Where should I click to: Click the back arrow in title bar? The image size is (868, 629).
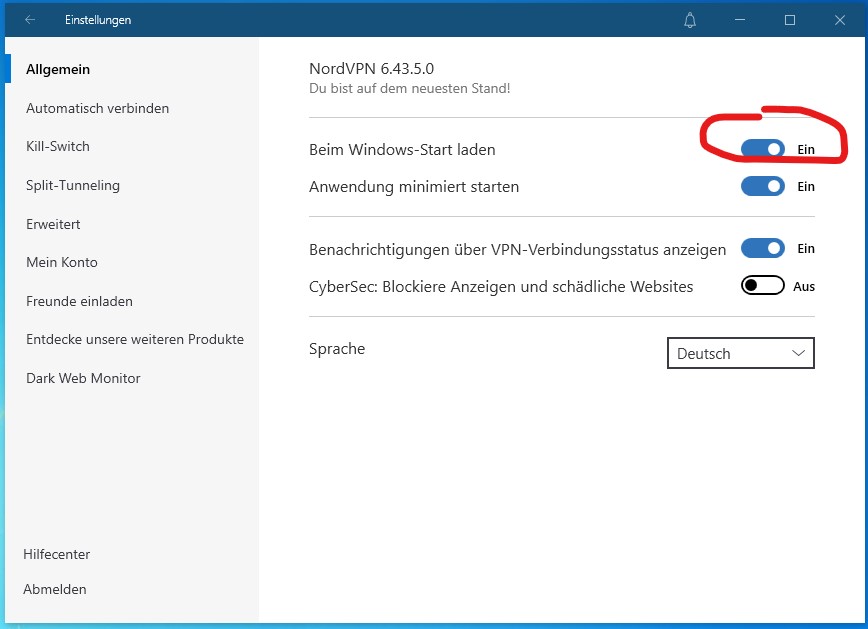[x=30, y=20]
